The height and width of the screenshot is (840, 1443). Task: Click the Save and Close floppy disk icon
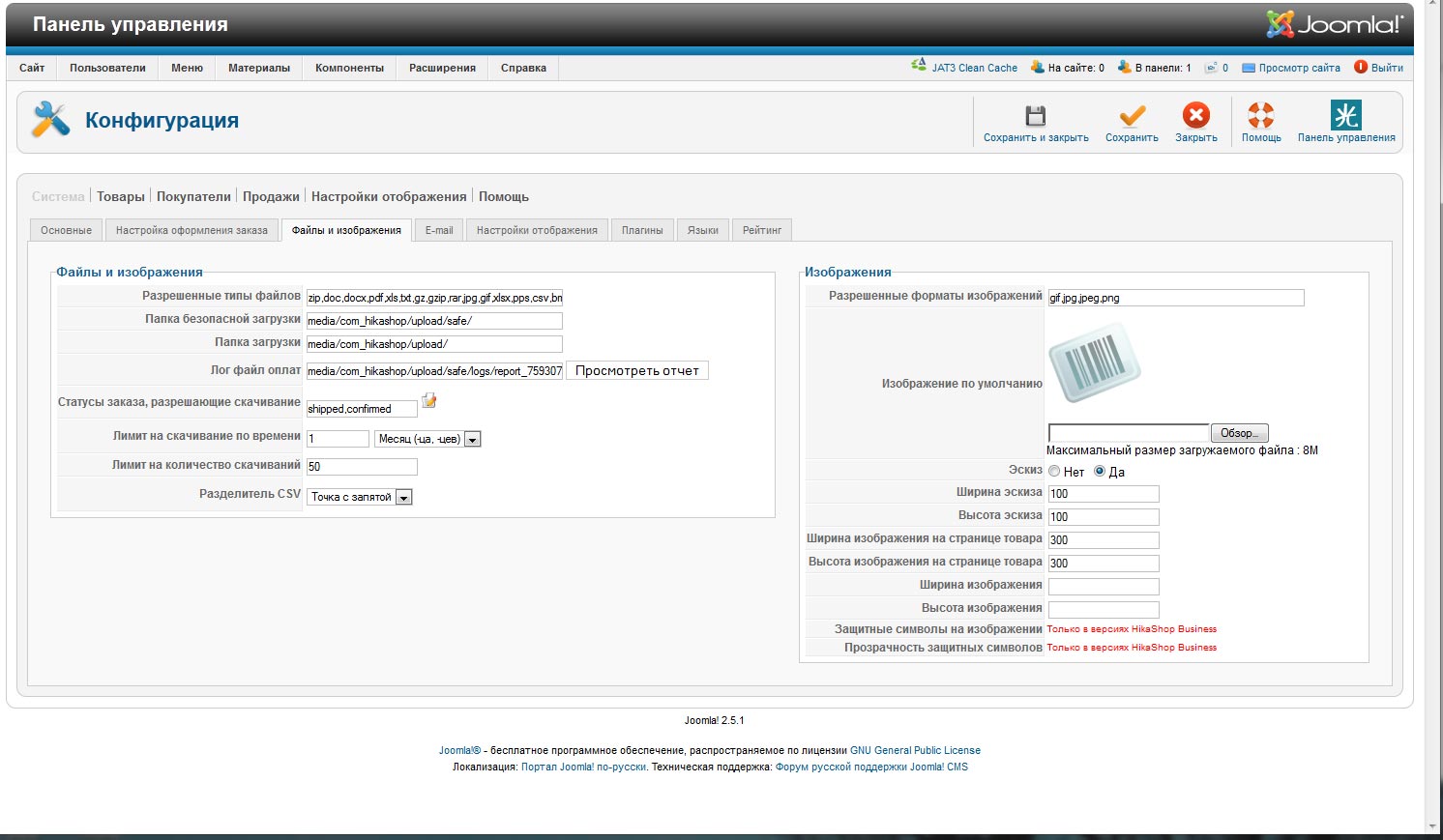(x=1035, y=116)
